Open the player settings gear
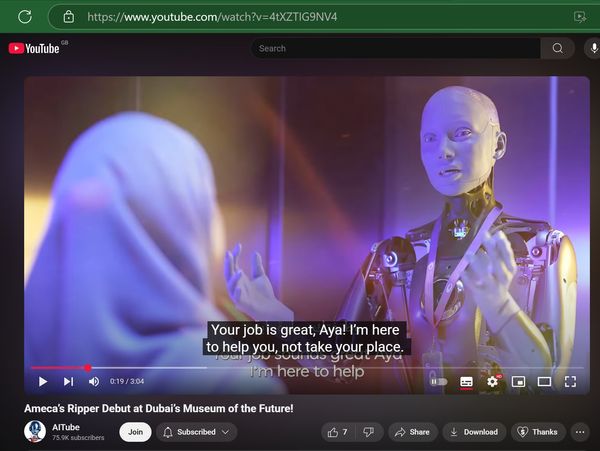Screen dimensions: 600x451 pyautogui.click(x=492, y=381)
